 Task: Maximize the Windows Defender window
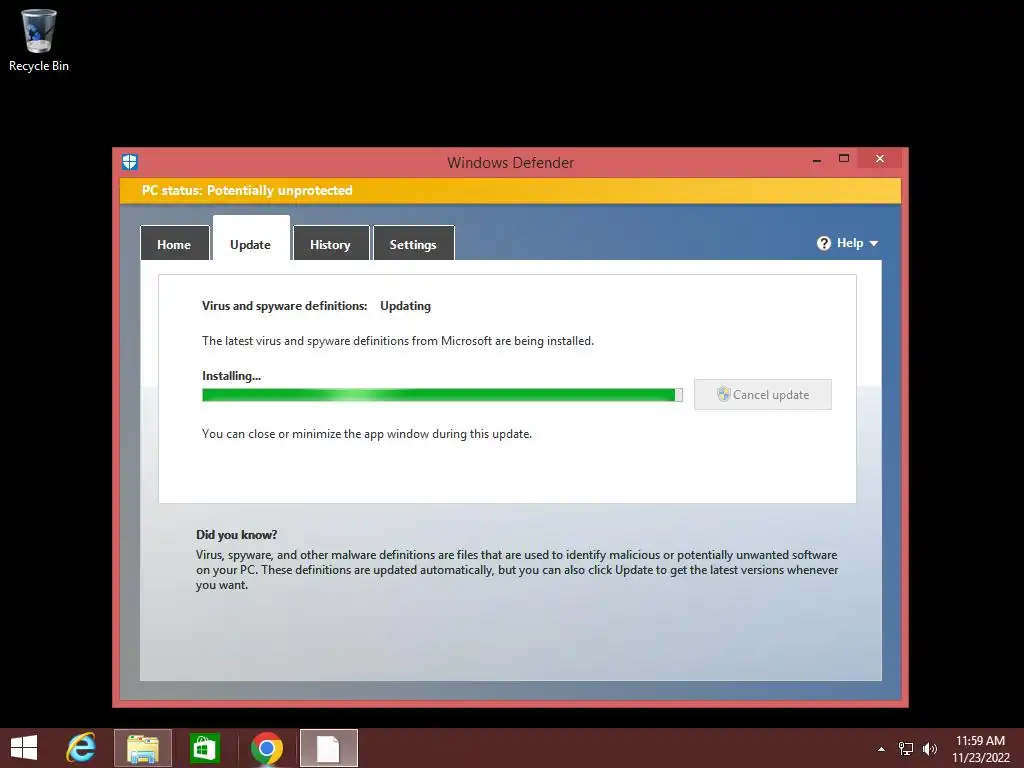click(x=844, y=159)
